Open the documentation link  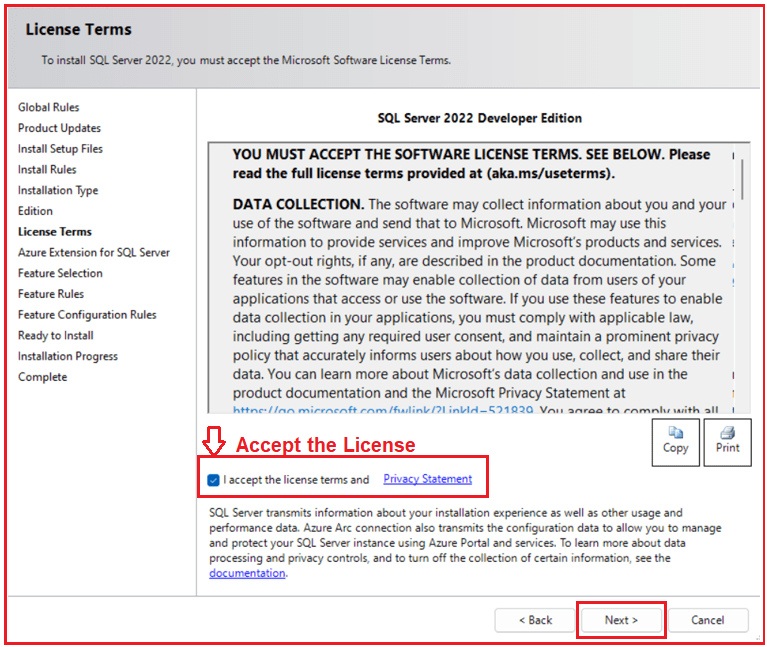coord(247,573)
